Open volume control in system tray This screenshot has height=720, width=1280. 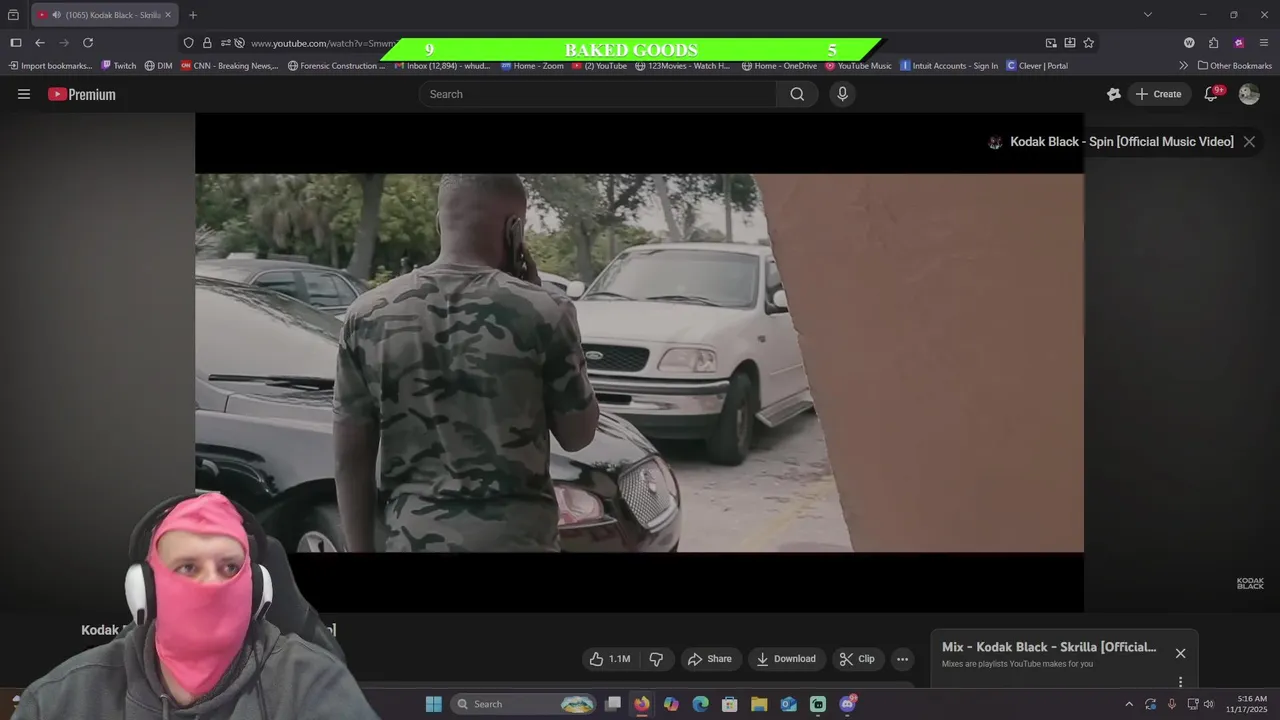coord(1209,704)
